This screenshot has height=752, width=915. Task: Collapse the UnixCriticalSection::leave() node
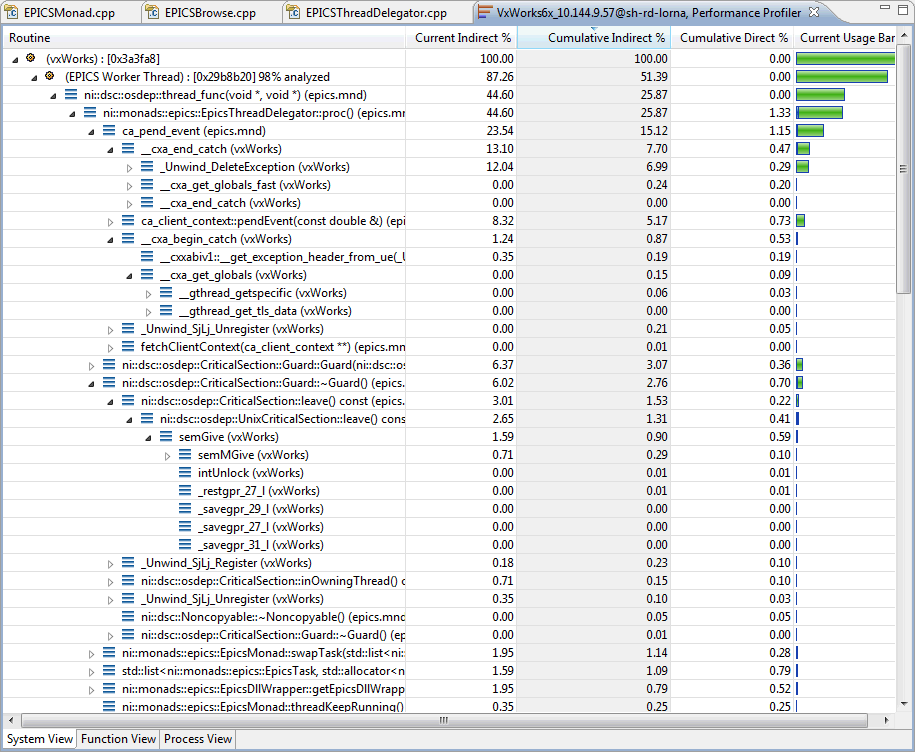tap(130, 420)
